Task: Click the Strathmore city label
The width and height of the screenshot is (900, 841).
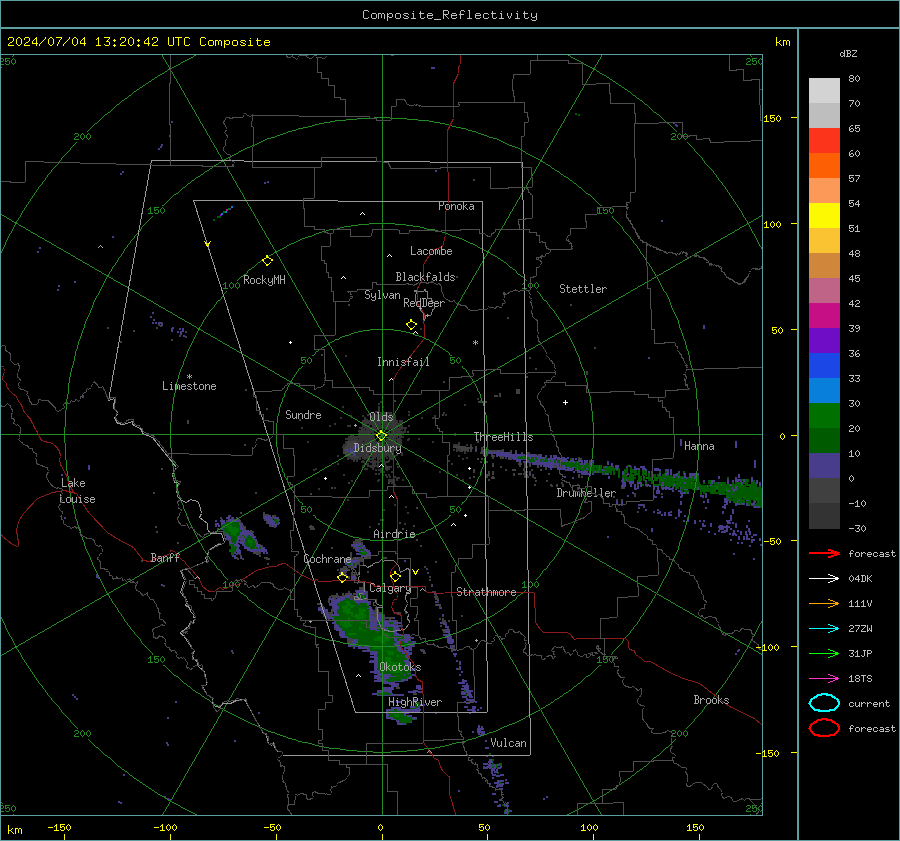Action: [x=486, y=592]
